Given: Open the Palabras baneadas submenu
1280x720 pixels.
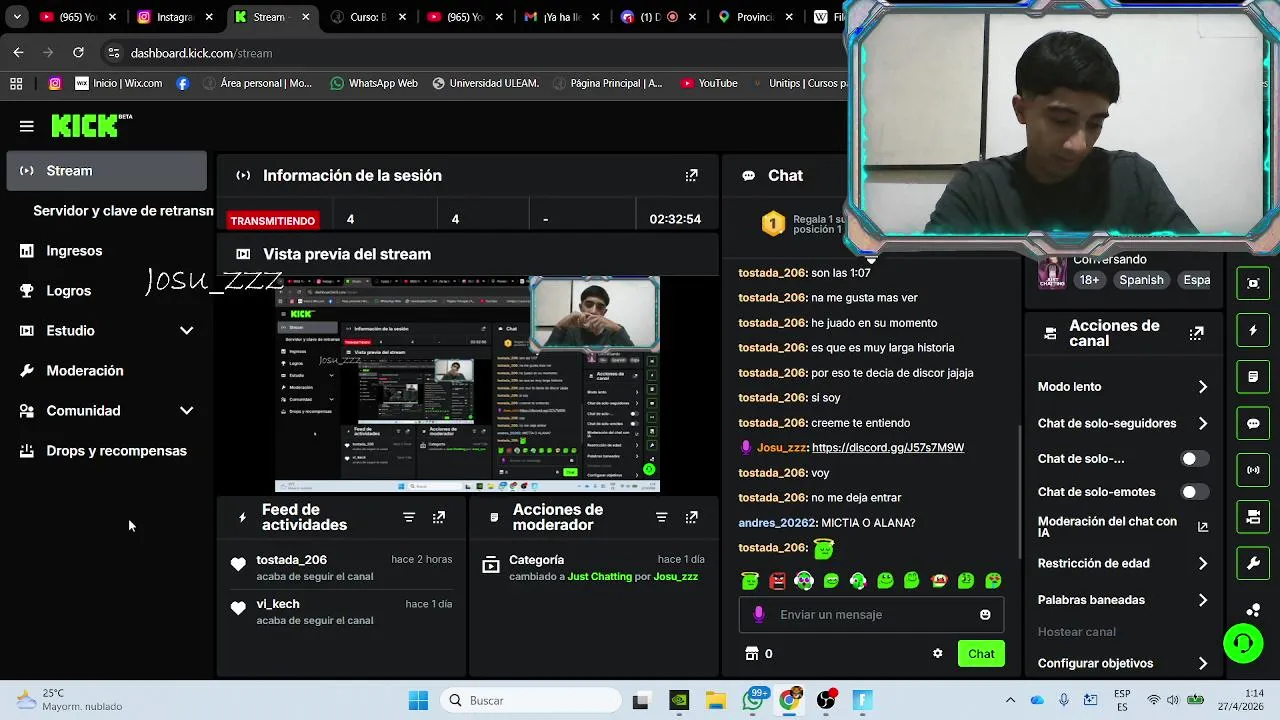Looking at the screenshot, I should tap(1123, 600).
